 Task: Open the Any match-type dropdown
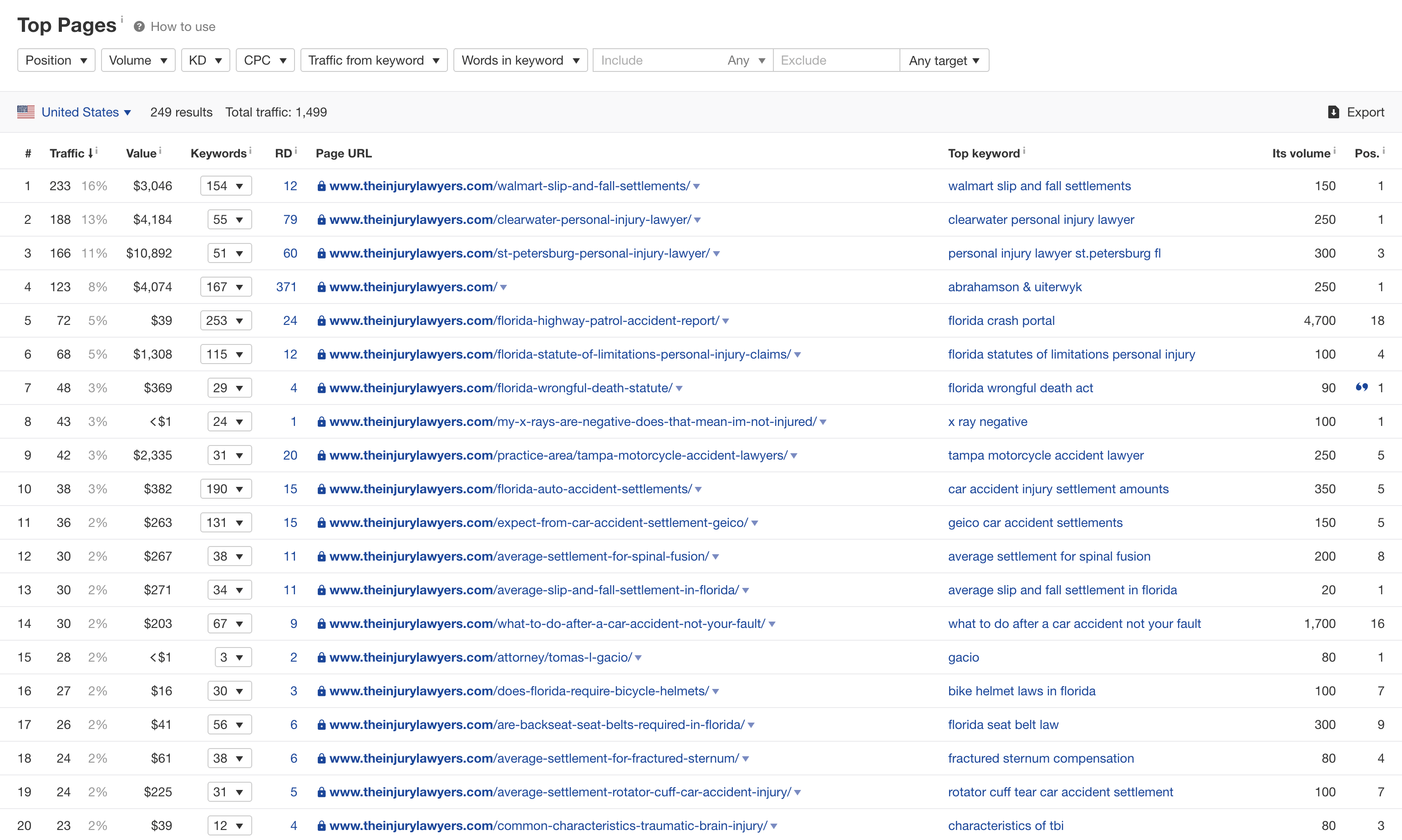click(747, 60)
